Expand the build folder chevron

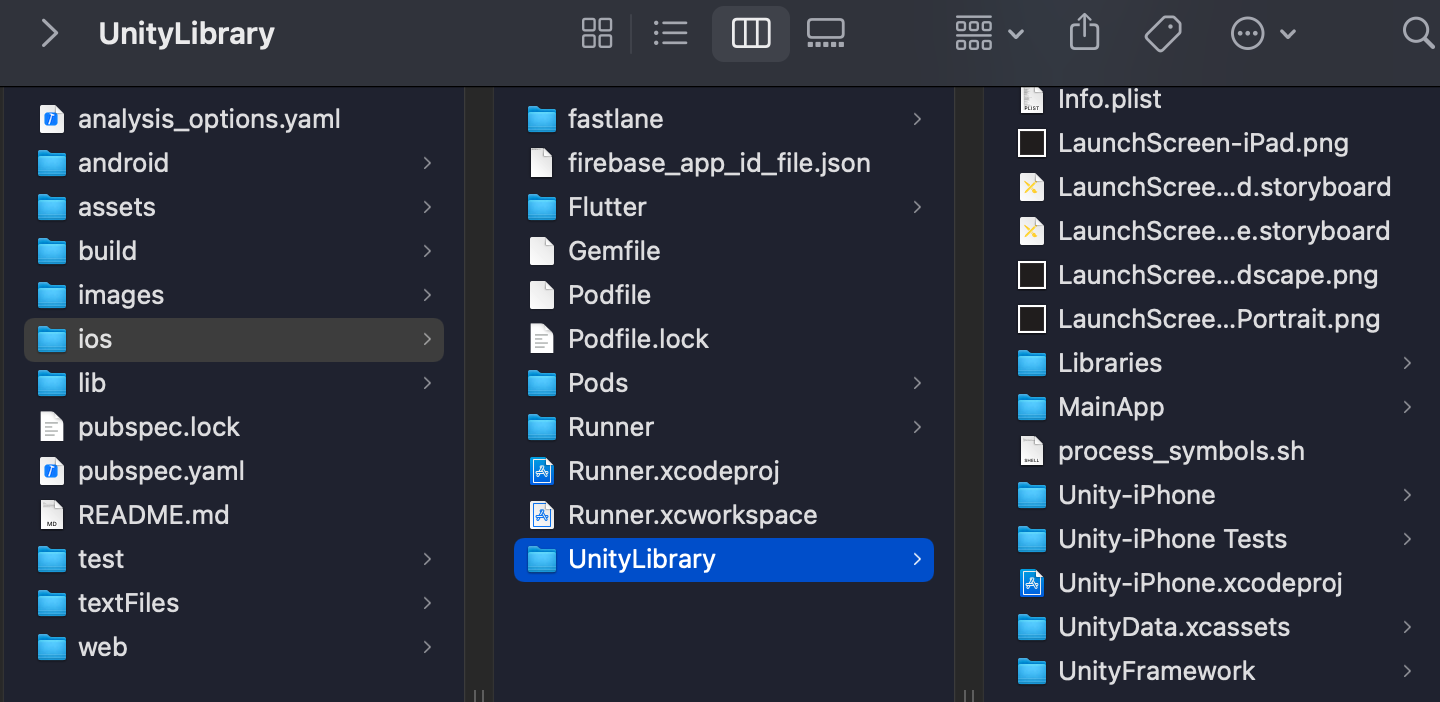(427, 251)
